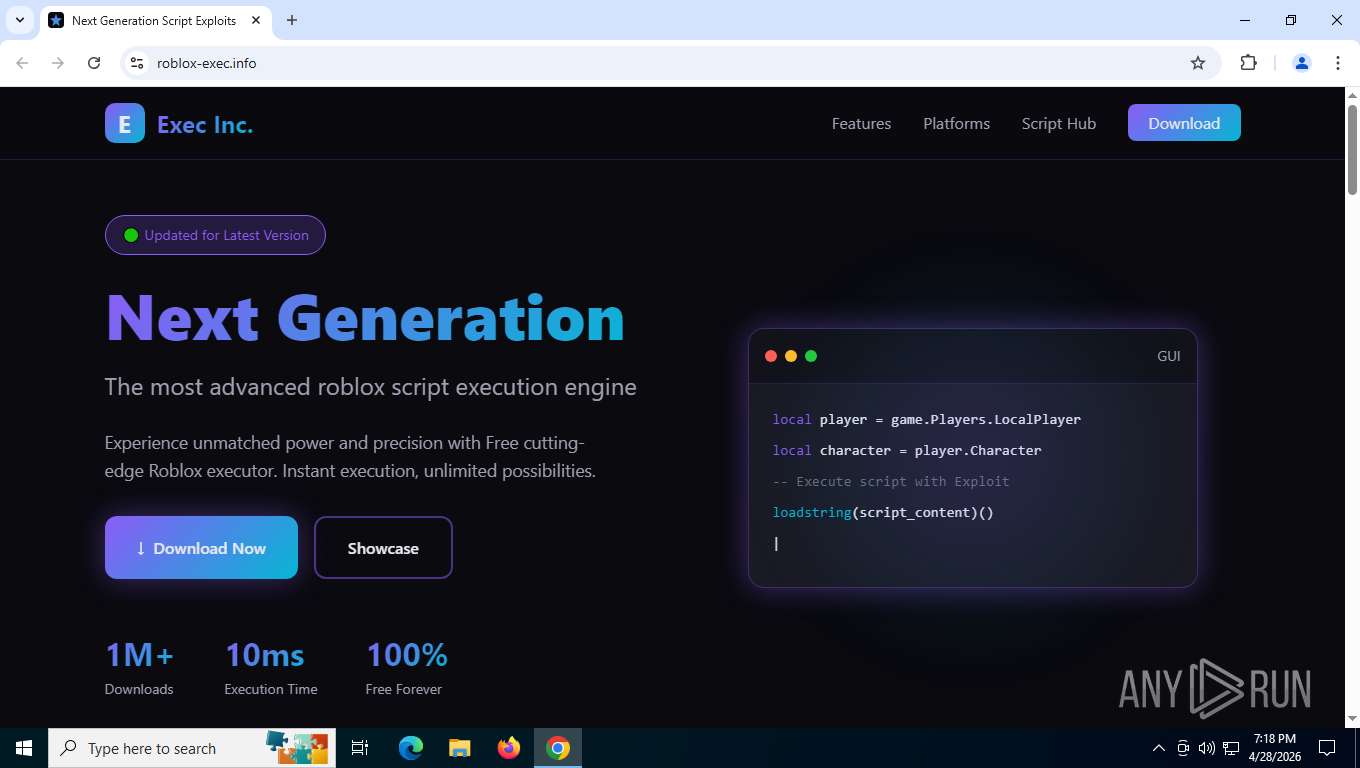The height and width of the screenshot is (768, 1360).
Task: Click the 100% Free Forever statistic
Action: (406, 667)
